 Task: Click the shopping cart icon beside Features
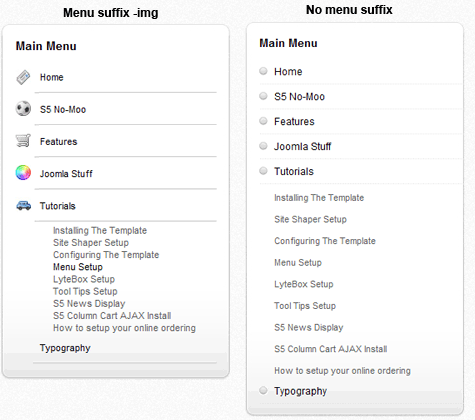coord(23,141)
